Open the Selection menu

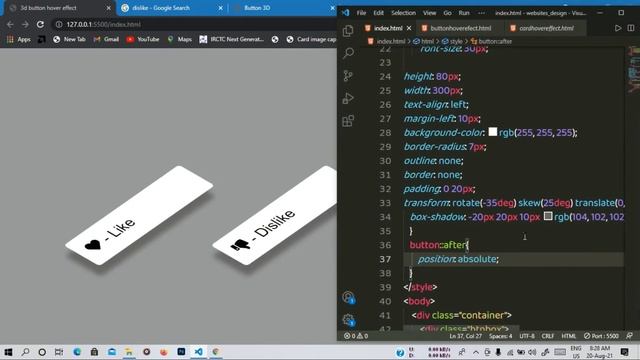pos(403,13)
